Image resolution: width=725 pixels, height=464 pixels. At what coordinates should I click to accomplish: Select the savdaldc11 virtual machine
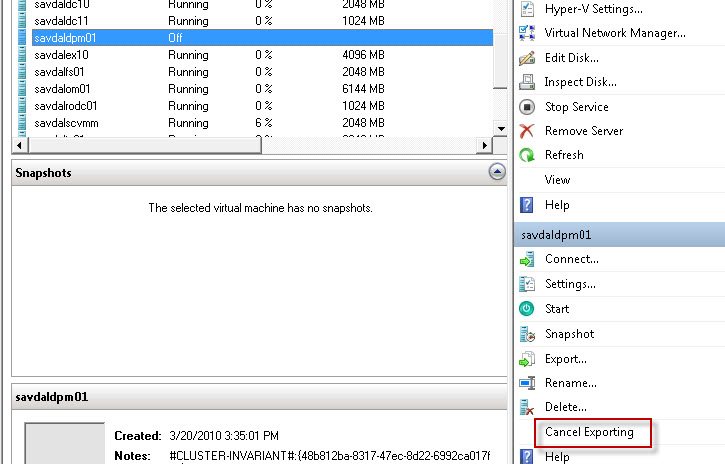[x=61, y=21]
